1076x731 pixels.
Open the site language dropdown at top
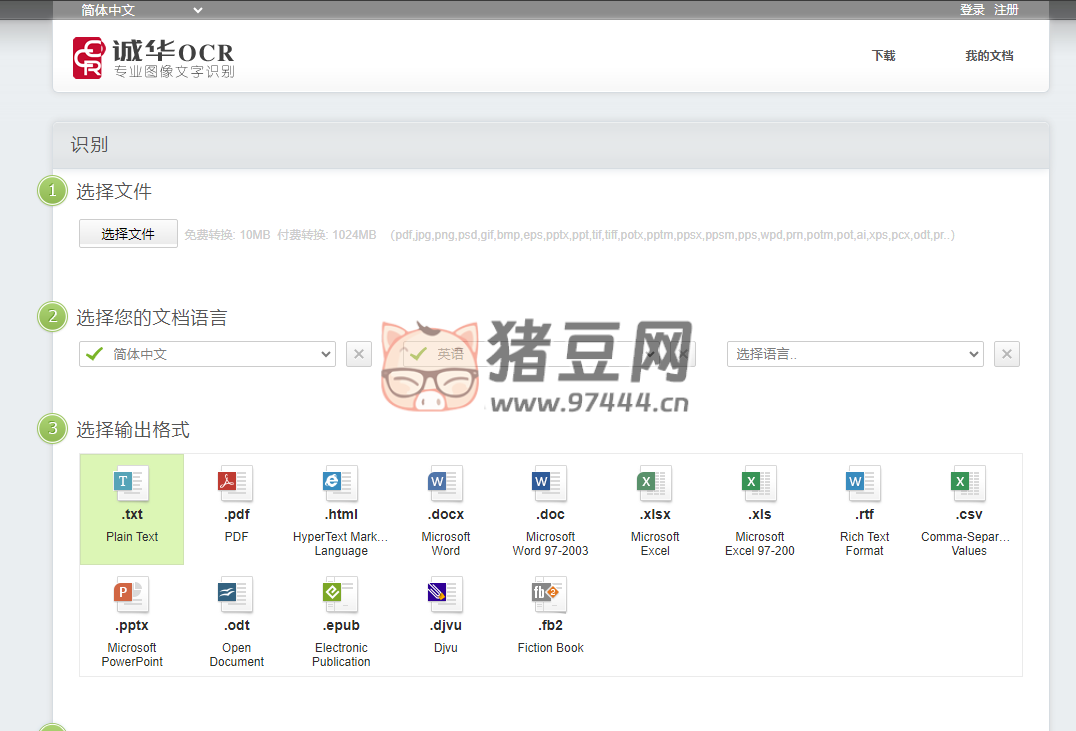[x=140, y=9]
